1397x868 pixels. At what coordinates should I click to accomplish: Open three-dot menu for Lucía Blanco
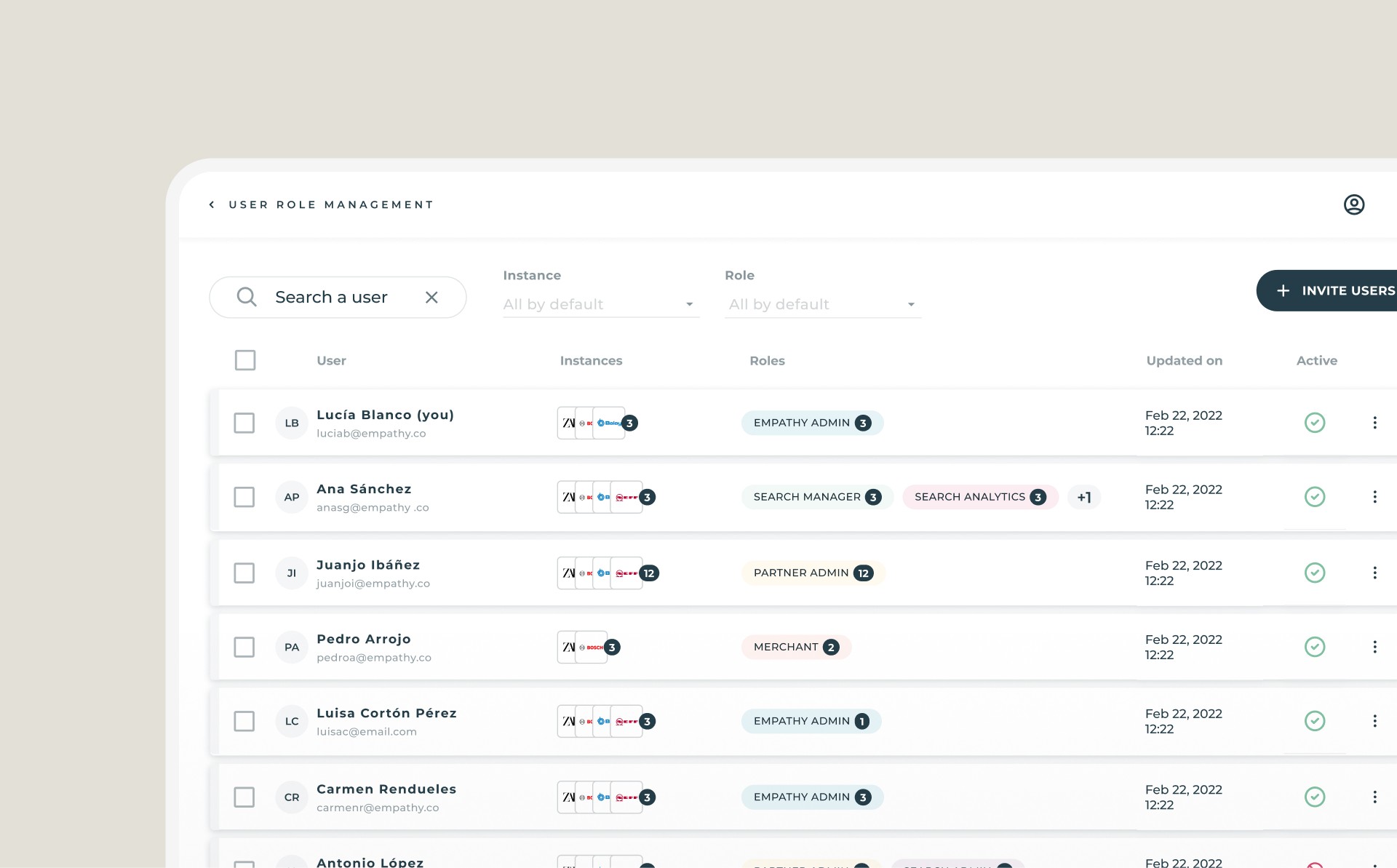click(x=1374, y=423)
